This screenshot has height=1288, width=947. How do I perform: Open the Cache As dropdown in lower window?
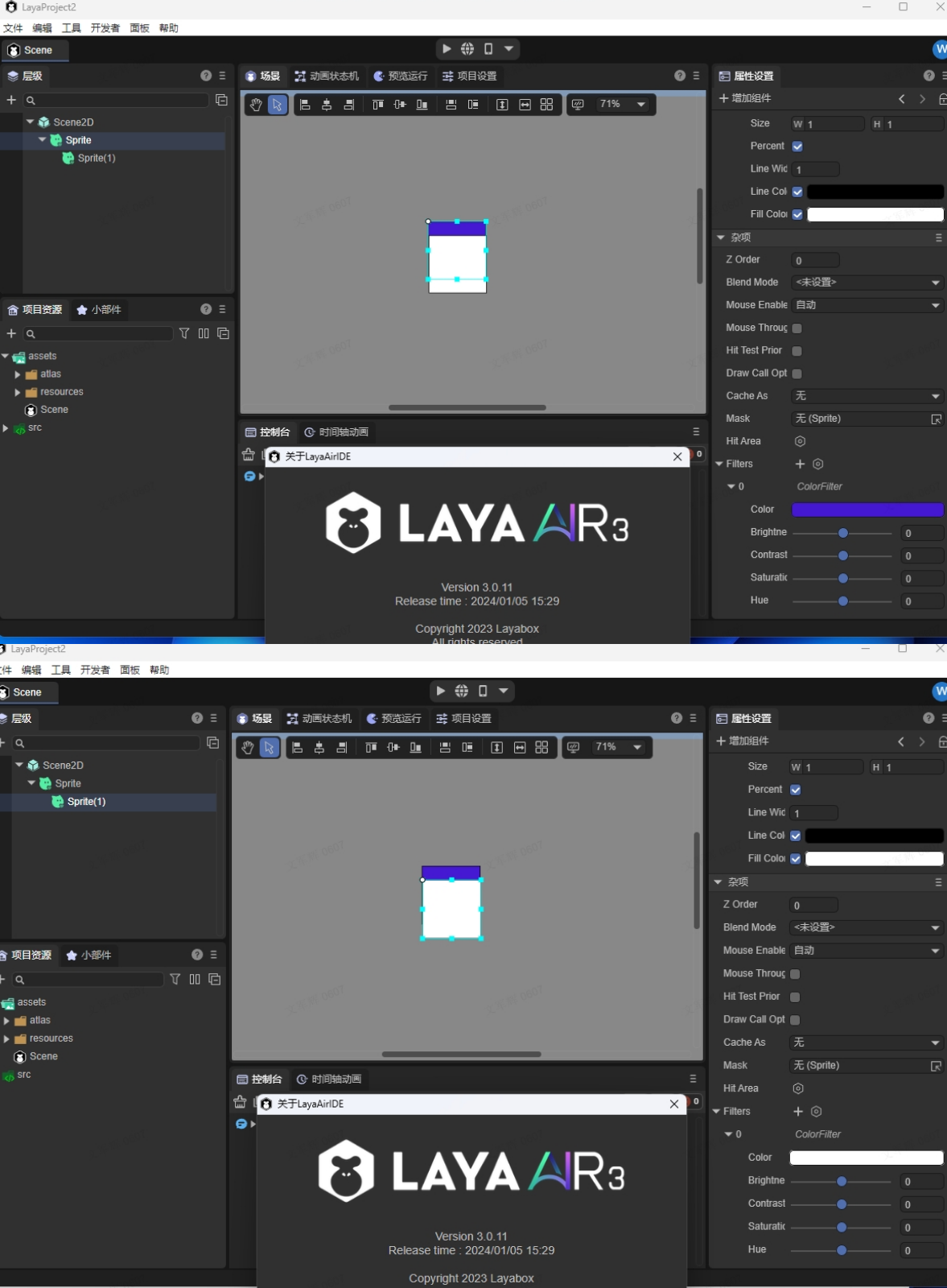click(x=865, y=1042)
